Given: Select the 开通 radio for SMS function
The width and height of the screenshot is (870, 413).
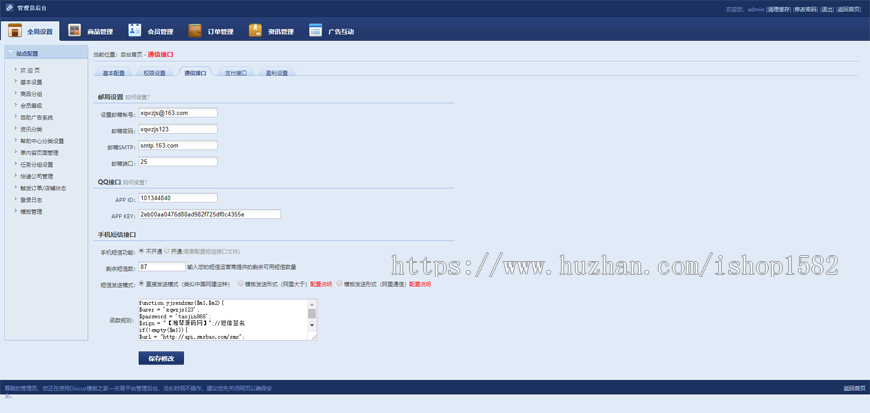Looking at the screenshot, I should [x=167, y=251].
